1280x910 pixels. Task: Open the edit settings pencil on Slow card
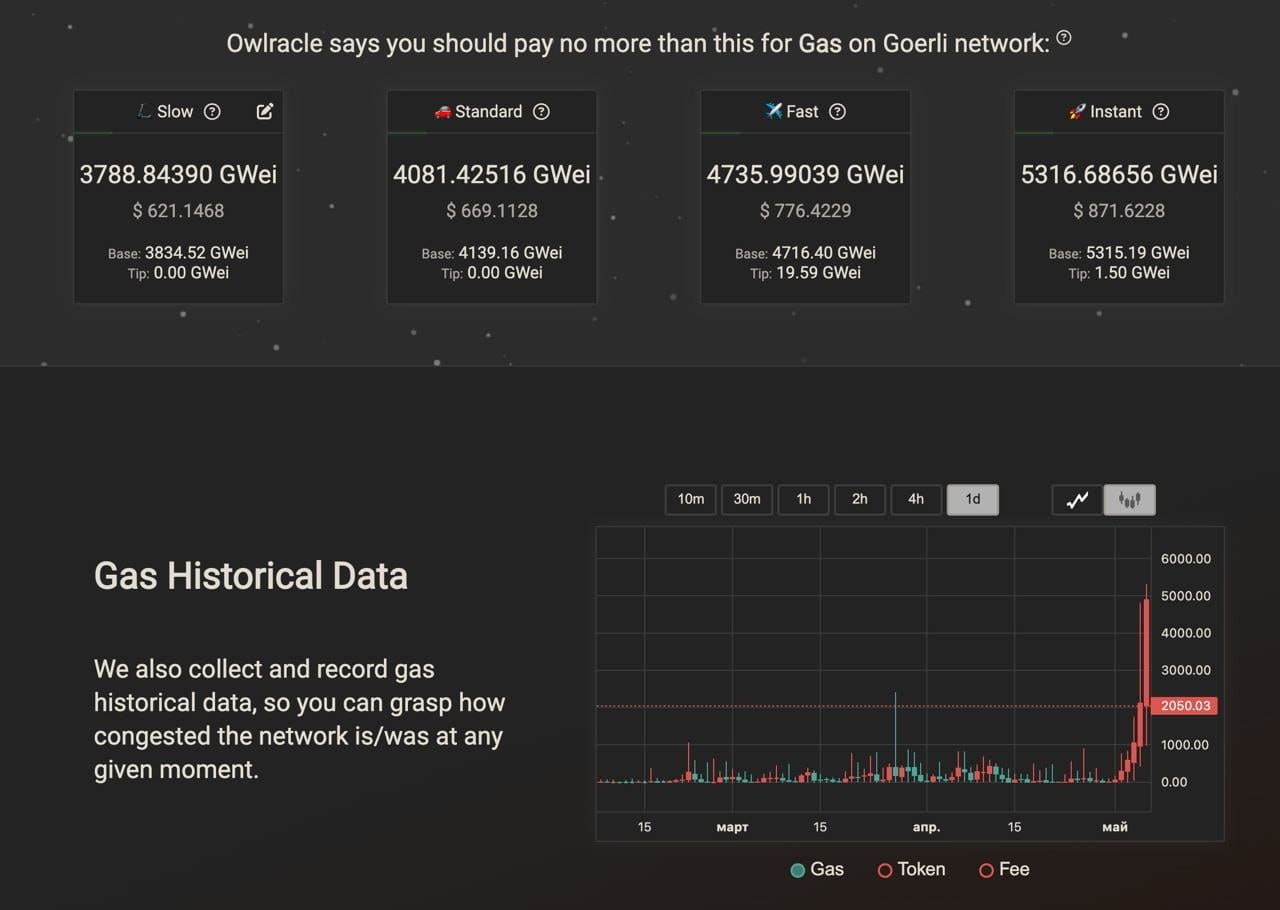264,112
